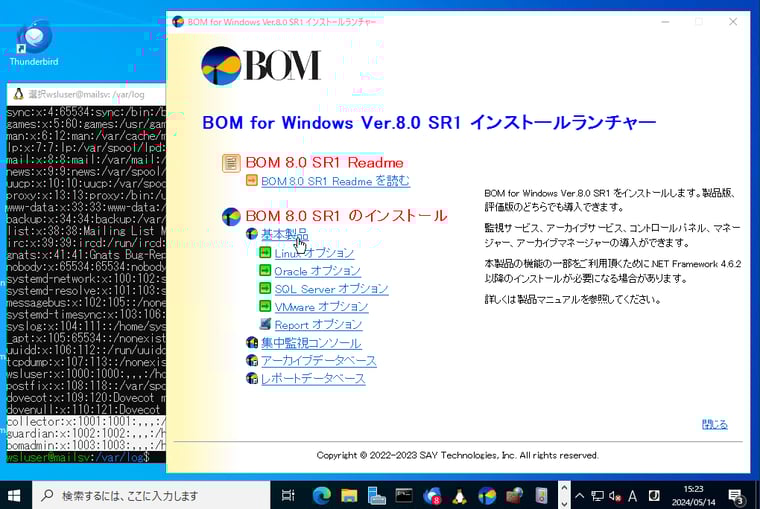This screenshot has width=760, height=509.
Task: Switch to the Linux penguin WSL taskbar icon
Action: [x=459, y=495]
